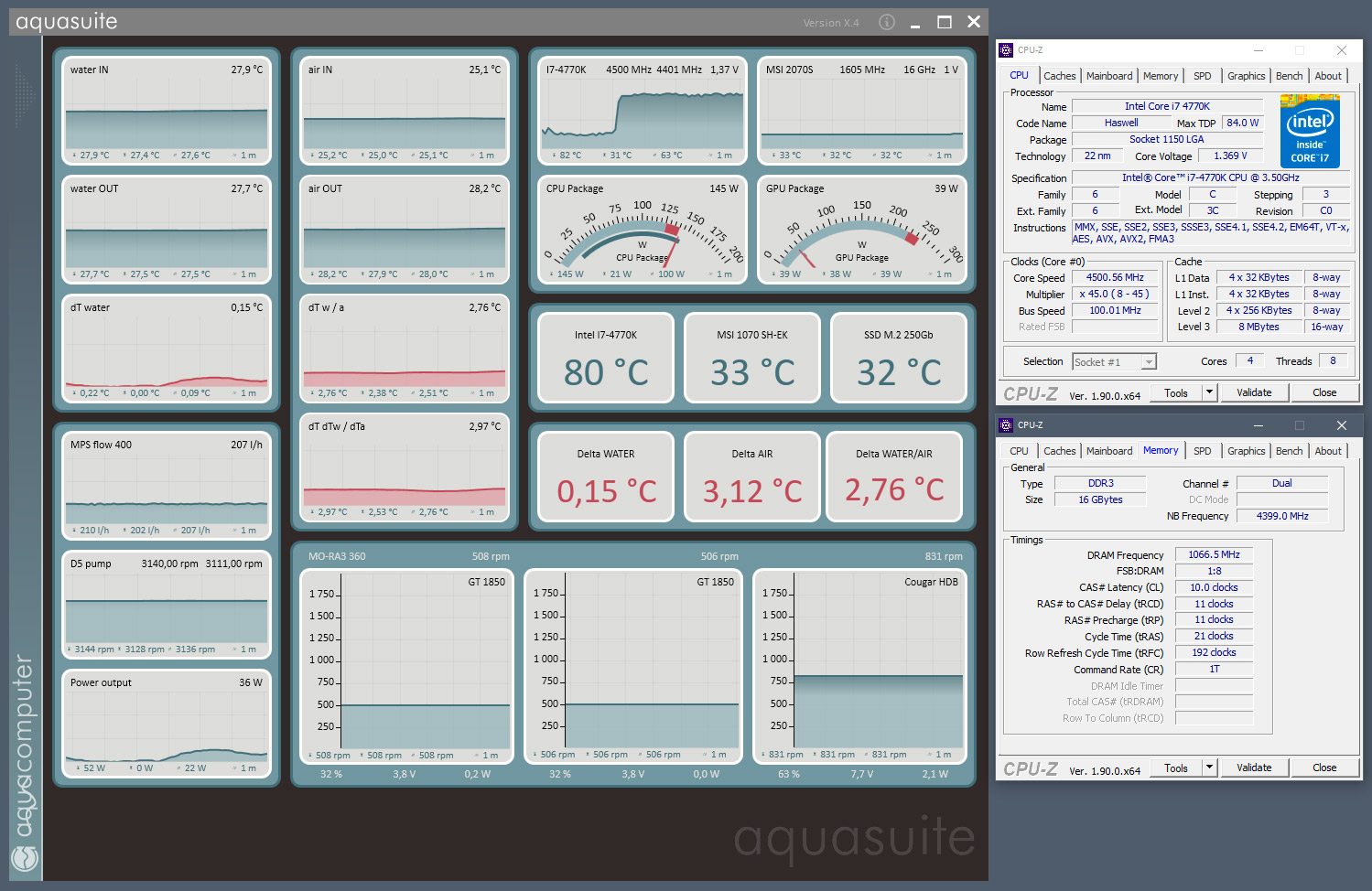Click the CPU Package wattage gauge
Screen dimensions: 1372x891
click(x=643, y=231)
